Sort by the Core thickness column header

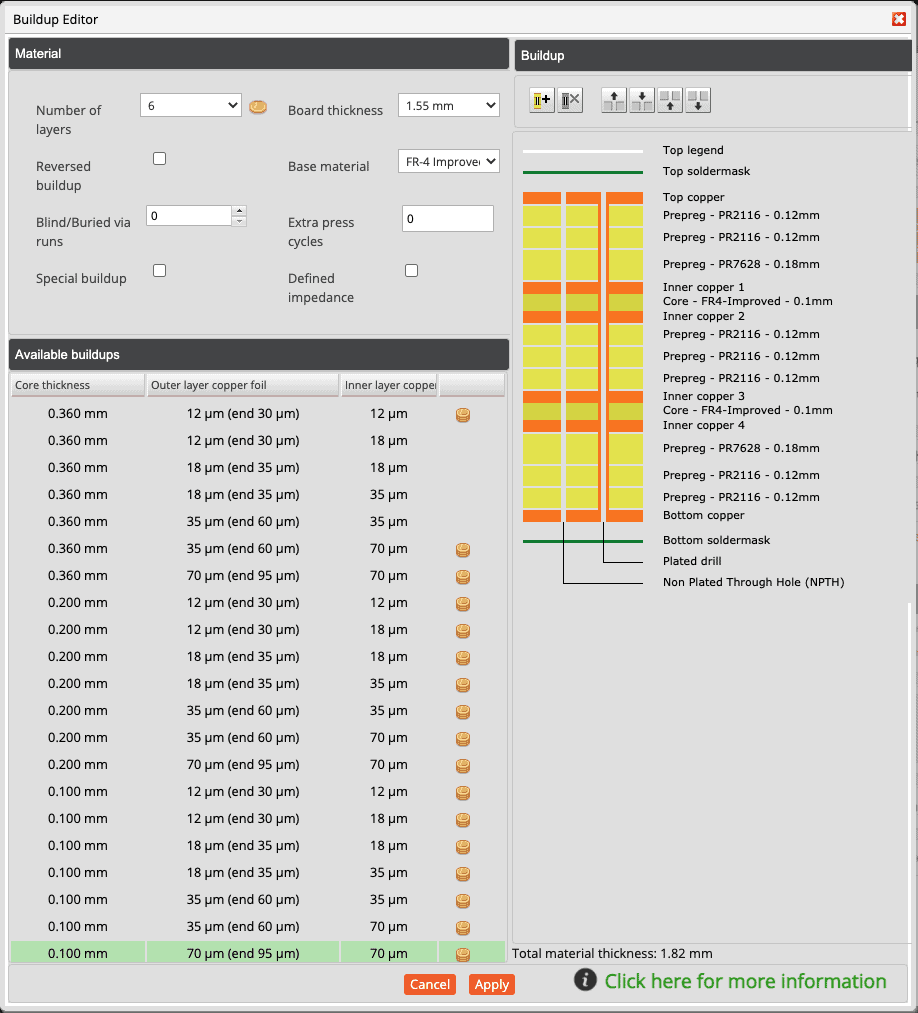pos(78,385)
